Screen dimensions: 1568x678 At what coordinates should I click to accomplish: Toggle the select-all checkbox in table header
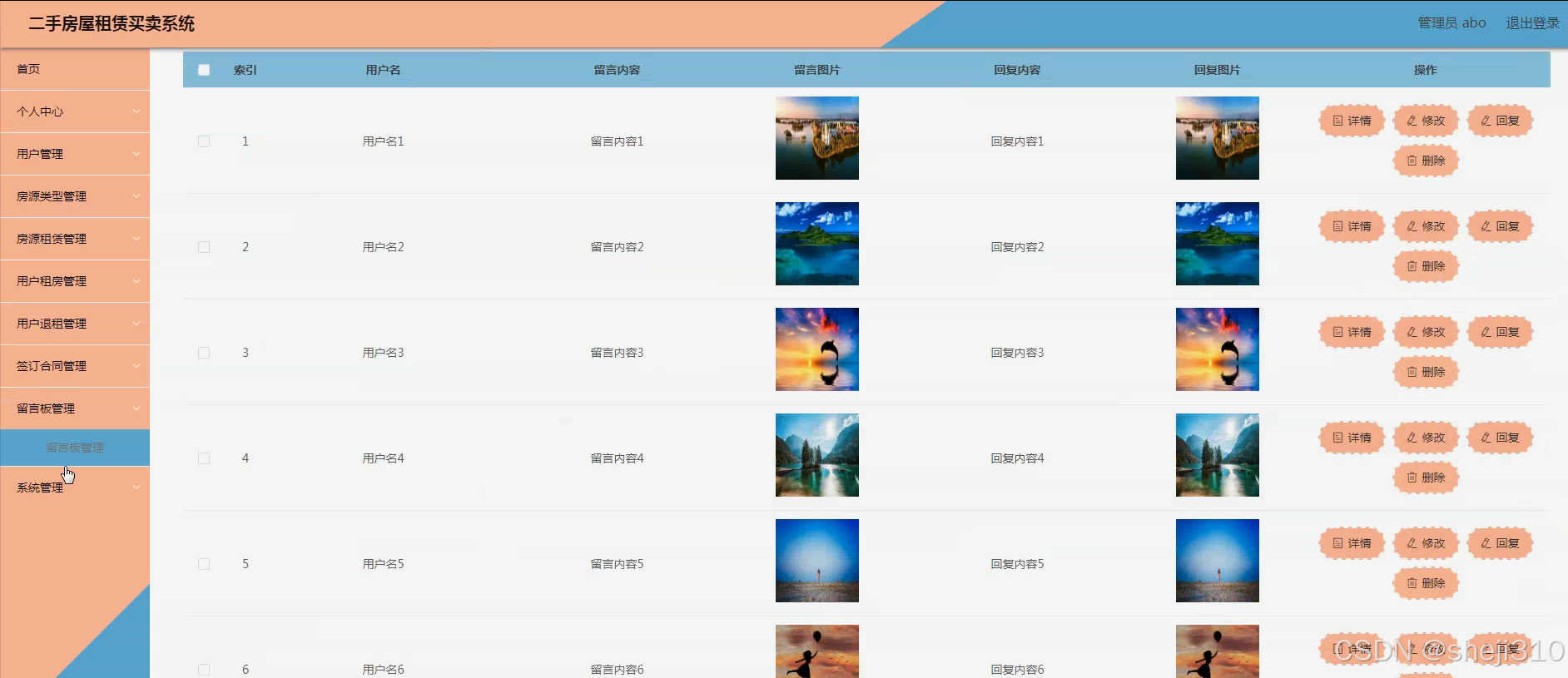click(x=204, y=70)
